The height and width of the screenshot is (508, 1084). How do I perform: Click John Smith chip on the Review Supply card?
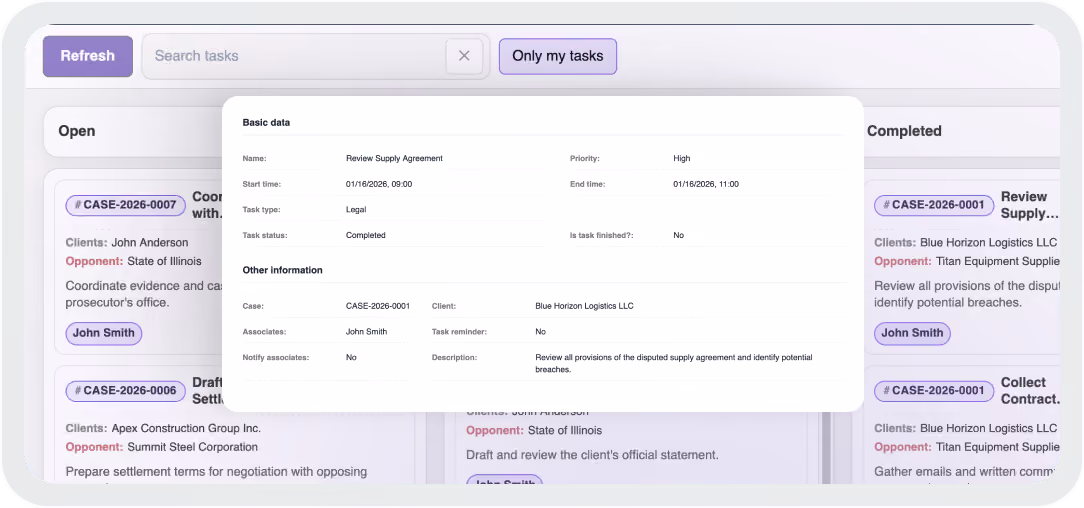click(x=912, y=333)
